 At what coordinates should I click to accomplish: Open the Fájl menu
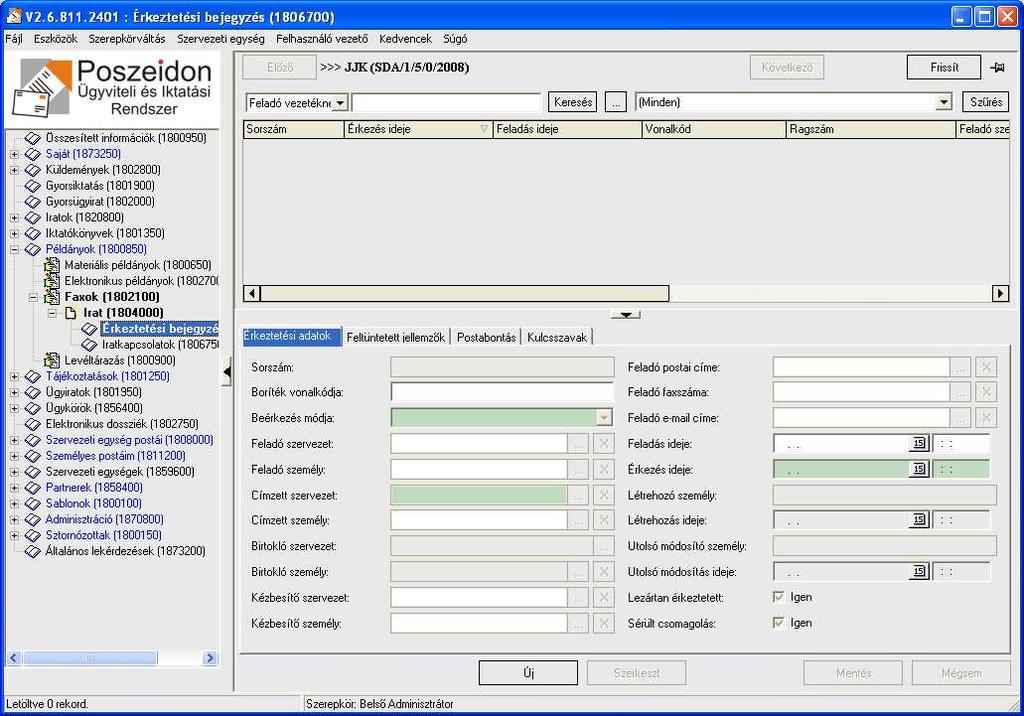pyautogui.click(x=14, y=39)
